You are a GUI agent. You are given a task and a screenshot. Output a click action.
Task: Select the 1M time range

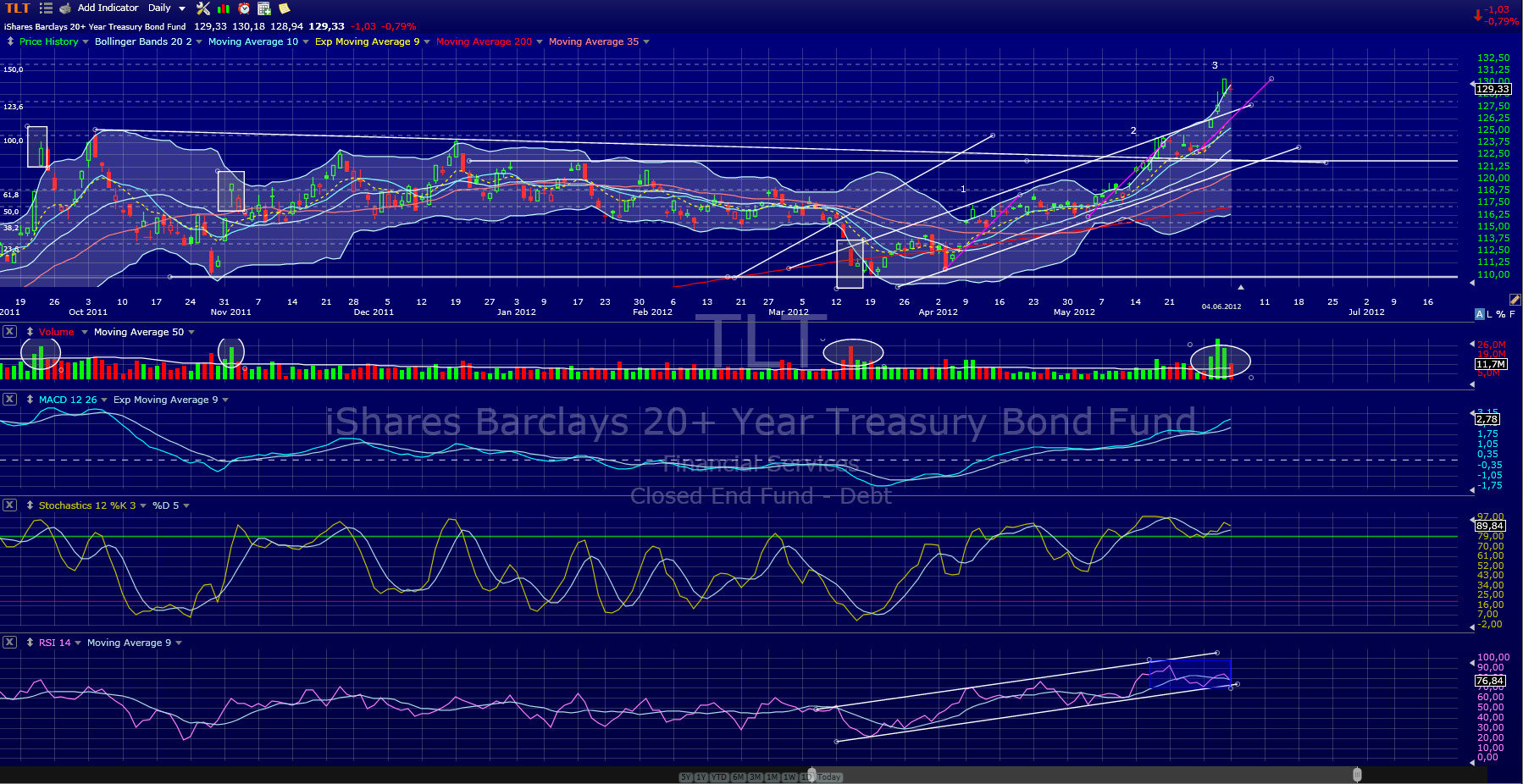click(x=772, y=777)
